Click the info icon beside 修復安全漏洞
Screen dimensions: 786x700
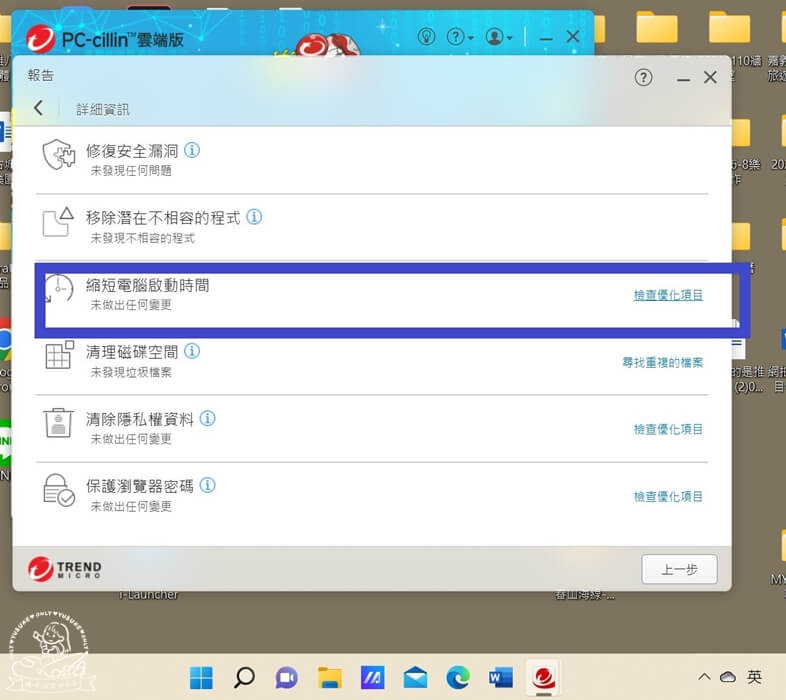(x=192, y=150)
